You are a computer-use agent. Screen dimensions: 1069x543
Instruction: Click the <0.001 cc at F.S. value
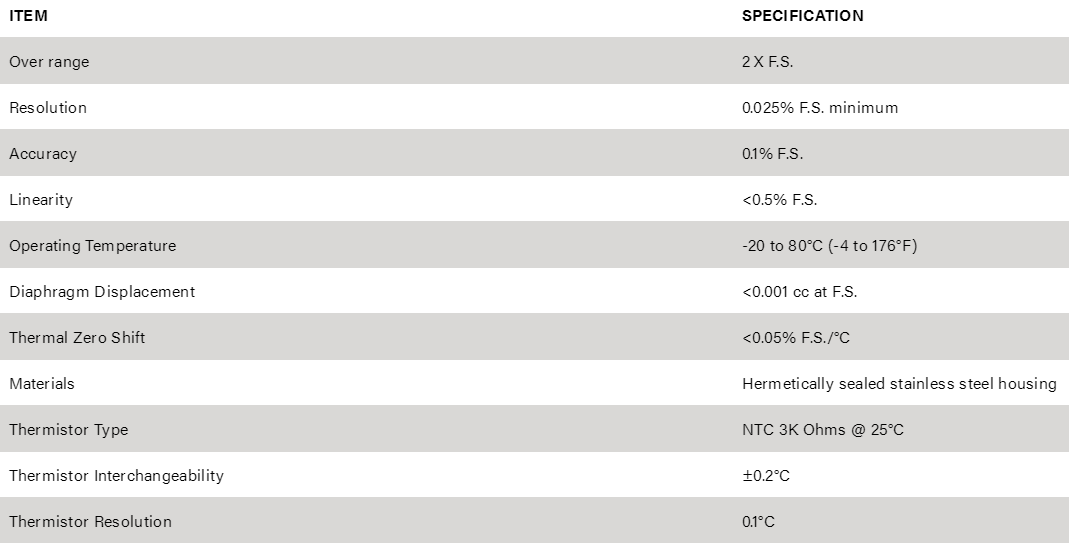click(799, 292)
